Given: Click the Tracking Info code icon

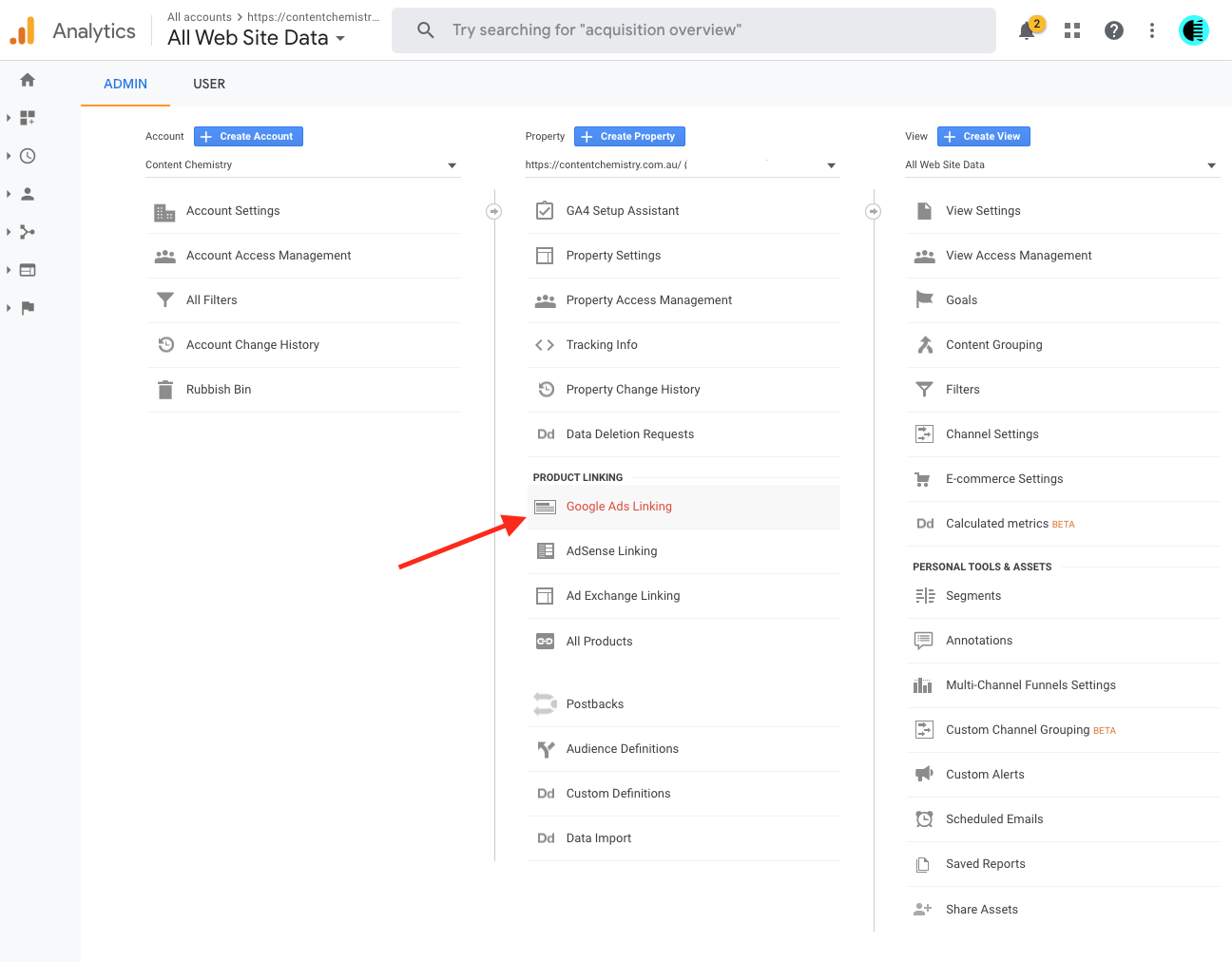Looking at the screenshot, I should click(x=545, y=345).
